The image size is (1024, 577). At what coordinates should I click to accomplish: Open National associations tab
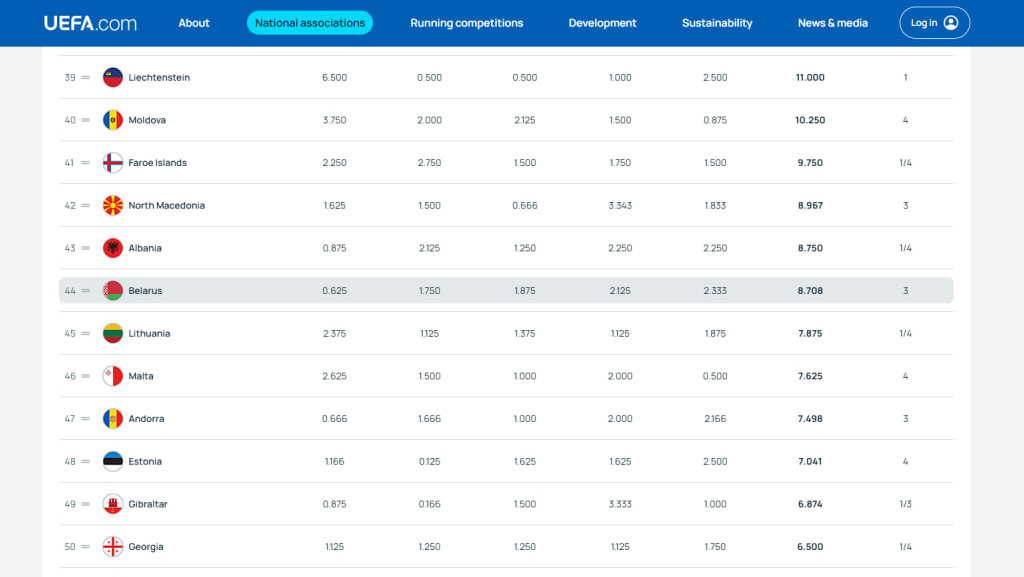pyautogui.click(x=310, y=23)
